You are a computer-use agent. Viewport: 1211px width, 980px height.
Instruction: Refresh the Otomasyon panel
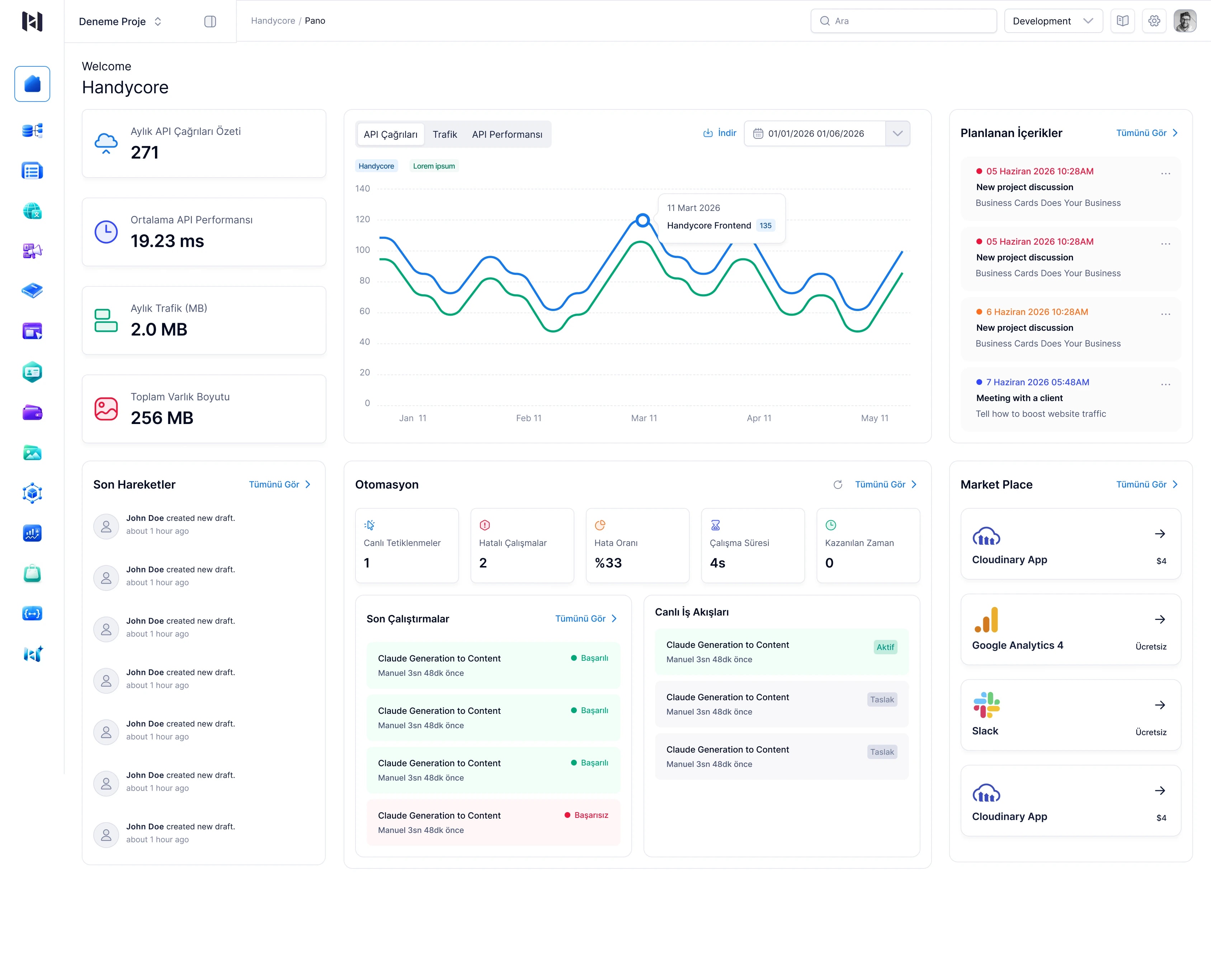(x=838, y=484)
